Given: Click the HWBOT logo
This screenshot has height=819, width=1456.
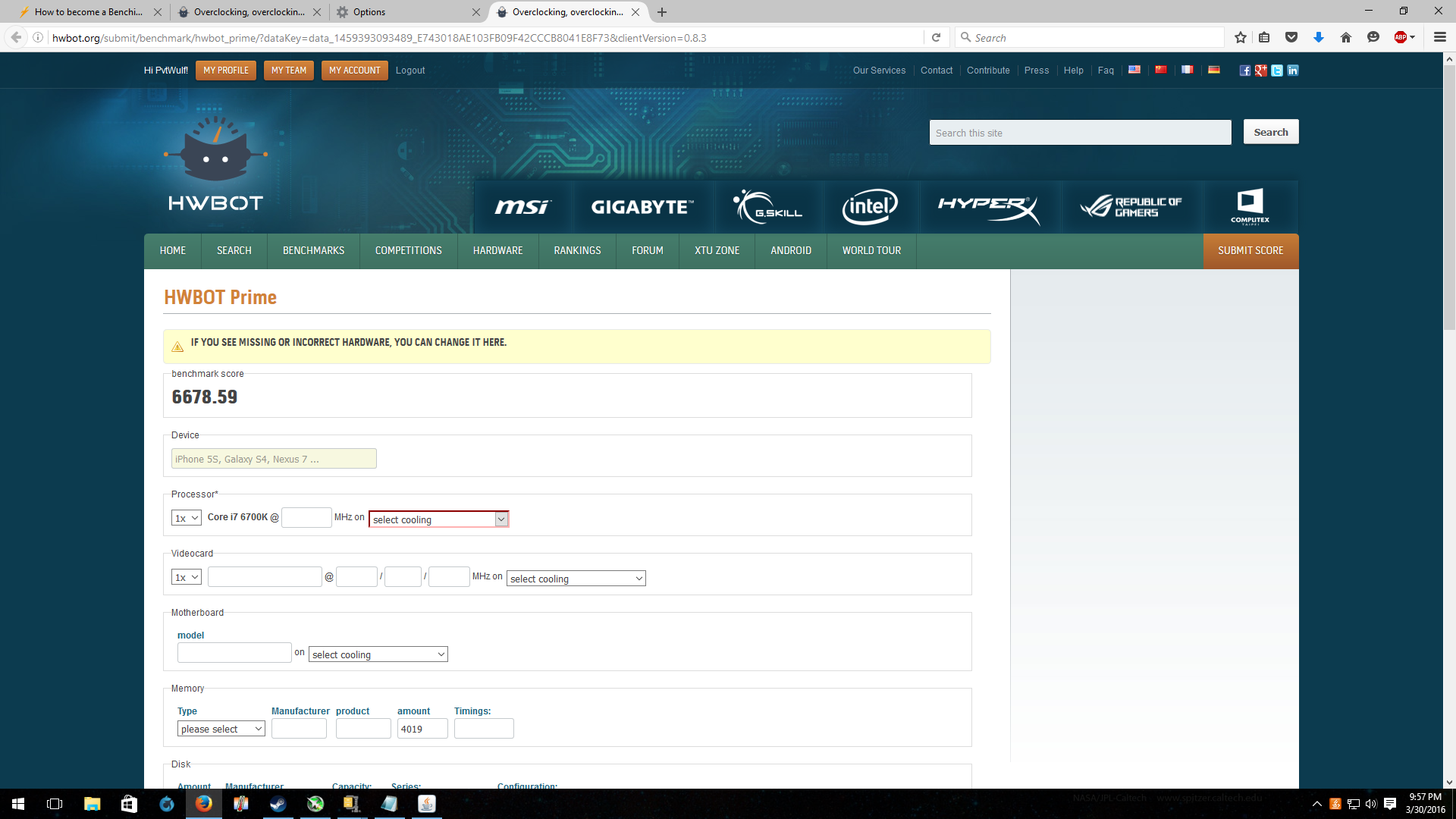Looking at the screenshot, I should (x=216, y=164).
